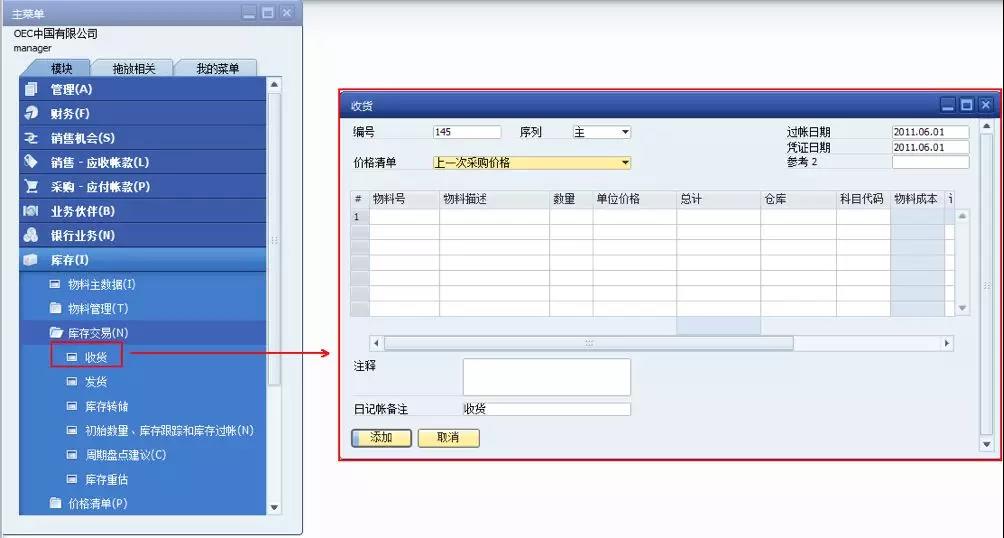
Task: Expand 采购 - 应付帐款(P) module
Action: (143, 187)
